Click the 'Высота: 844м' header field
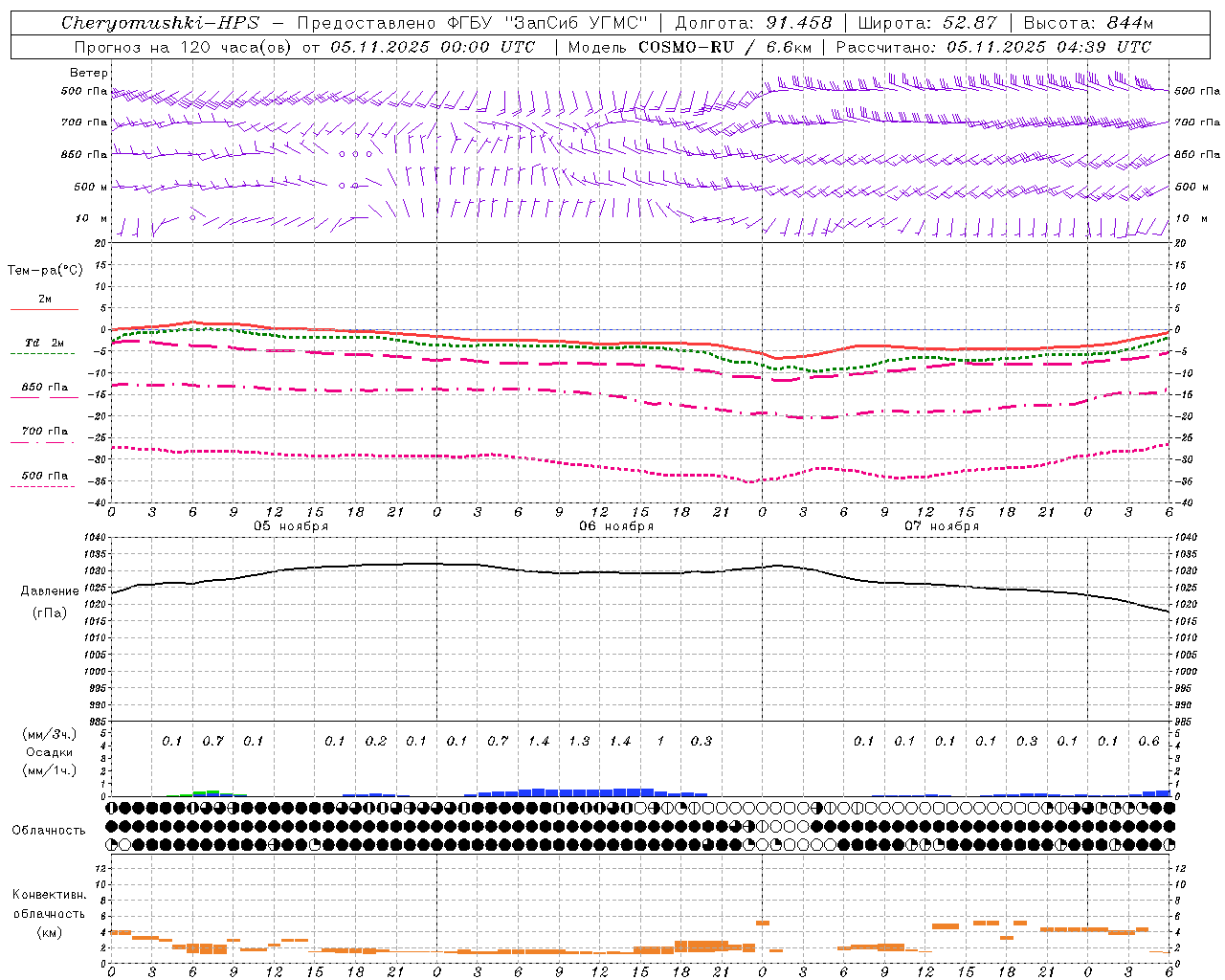This screenshot has height=980, width=1225. pos(1088,23)
